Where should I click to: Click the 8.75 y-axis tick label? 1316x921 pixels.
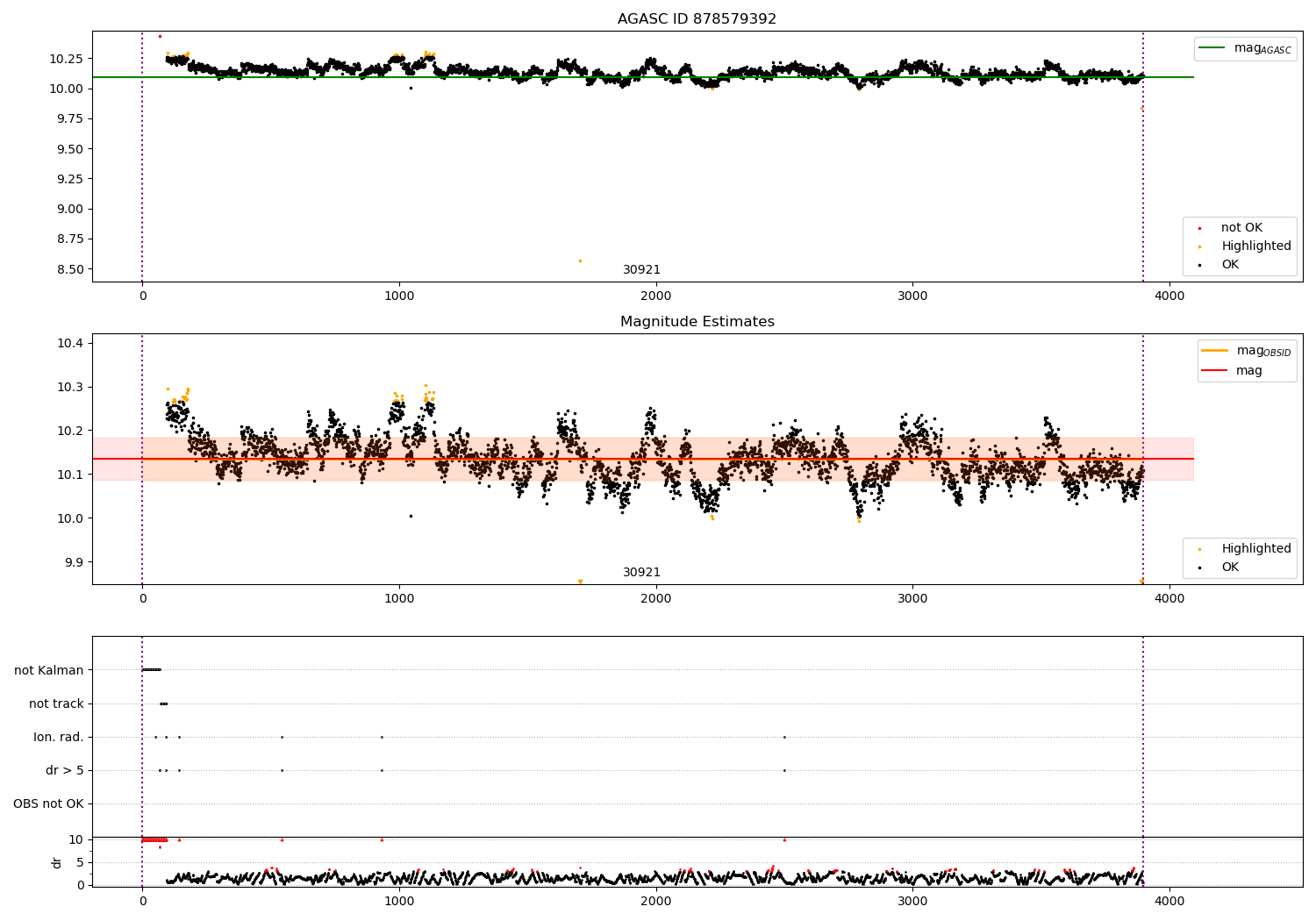pyautogui.click(x=69, y=239)
